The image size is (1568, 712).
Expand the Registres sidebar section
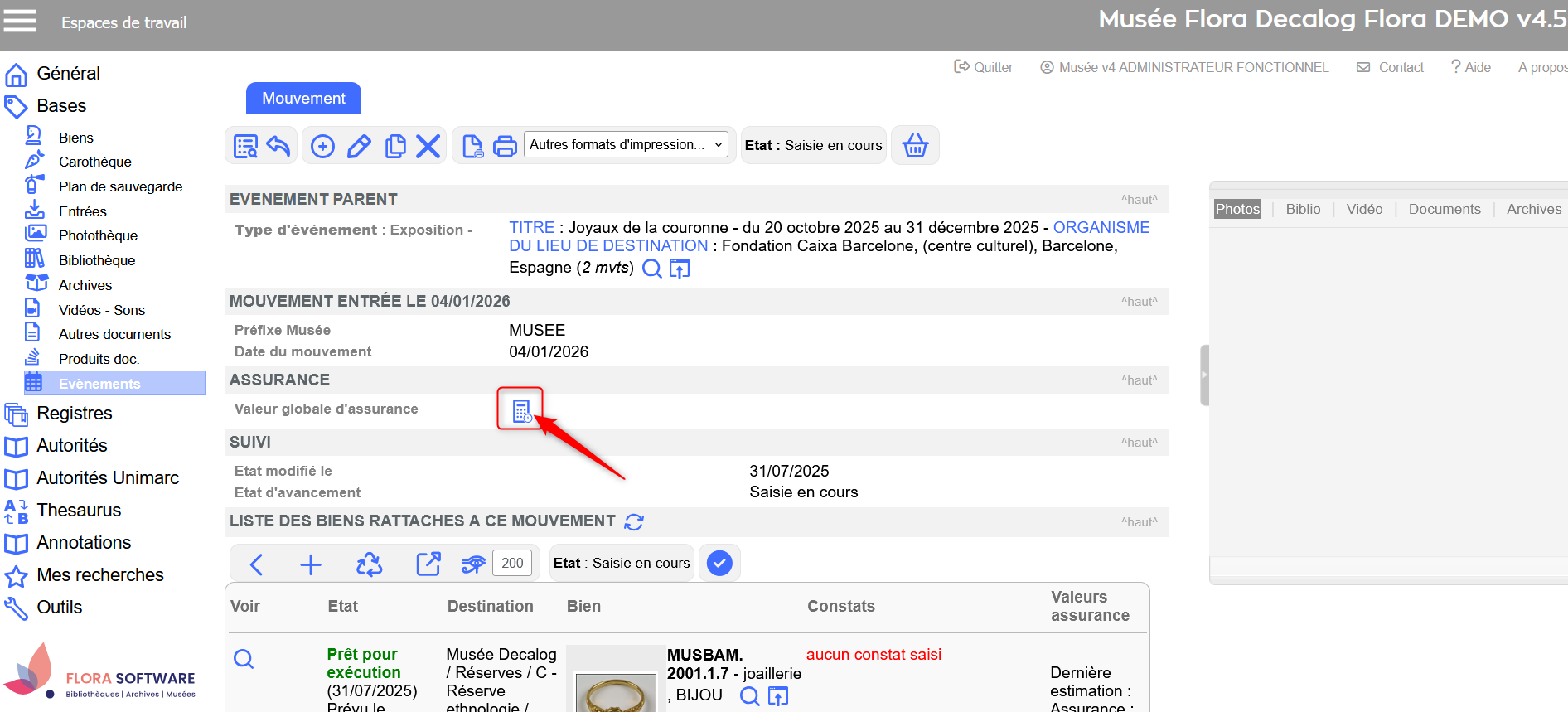click(x=75, y=413)
